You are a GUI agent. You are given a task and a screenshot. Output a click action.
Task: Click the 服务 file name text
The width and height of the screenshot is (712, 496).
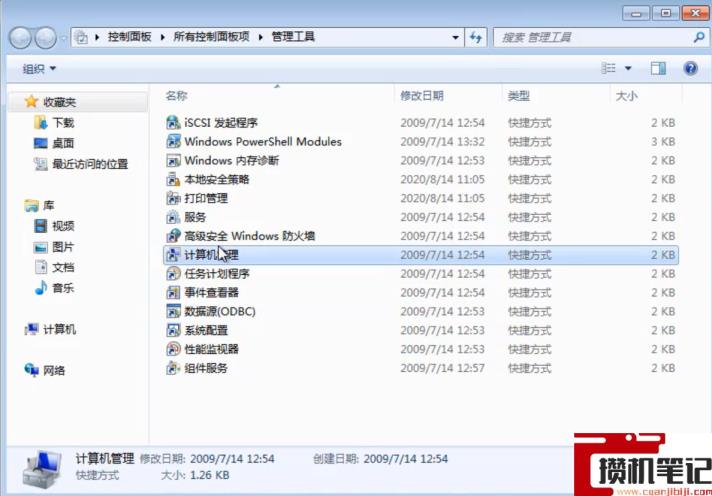pos(195,218)
